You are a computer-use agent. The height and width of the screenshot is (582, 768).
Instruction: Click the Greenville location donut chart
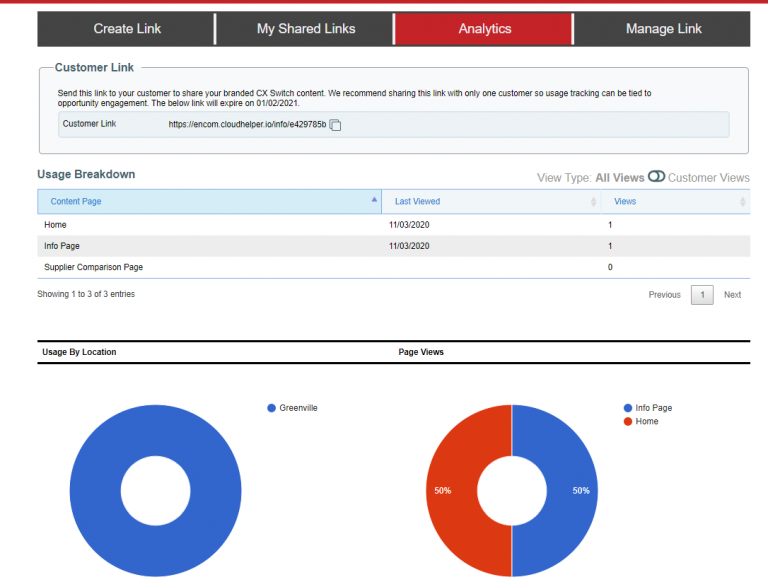click(98, 490)
